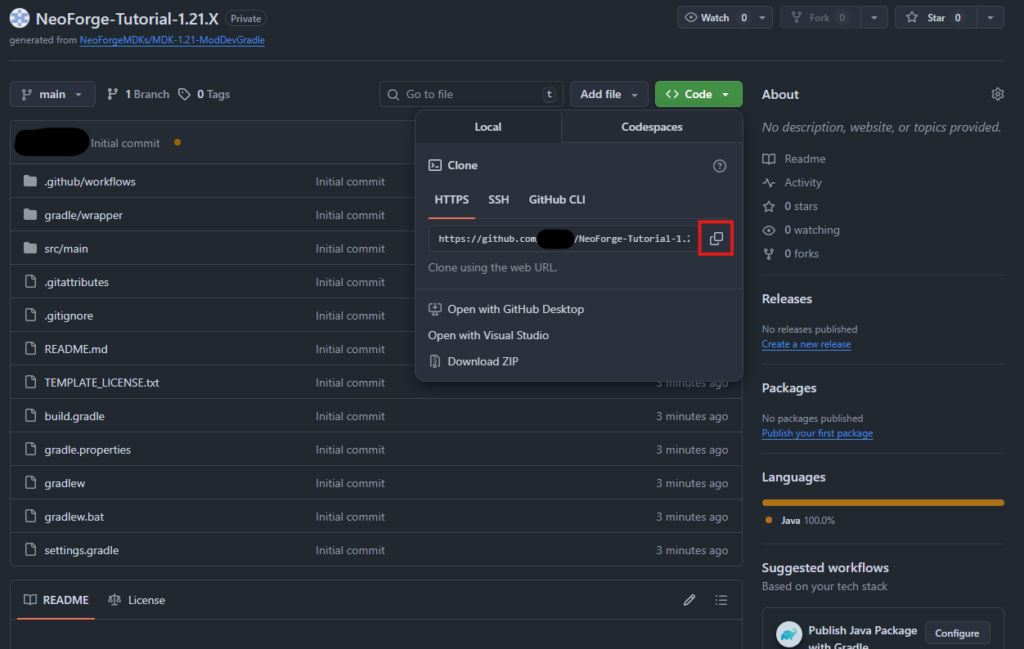
Task: Open the Star lists dropdown arrow
Action: tap(989, 18)
